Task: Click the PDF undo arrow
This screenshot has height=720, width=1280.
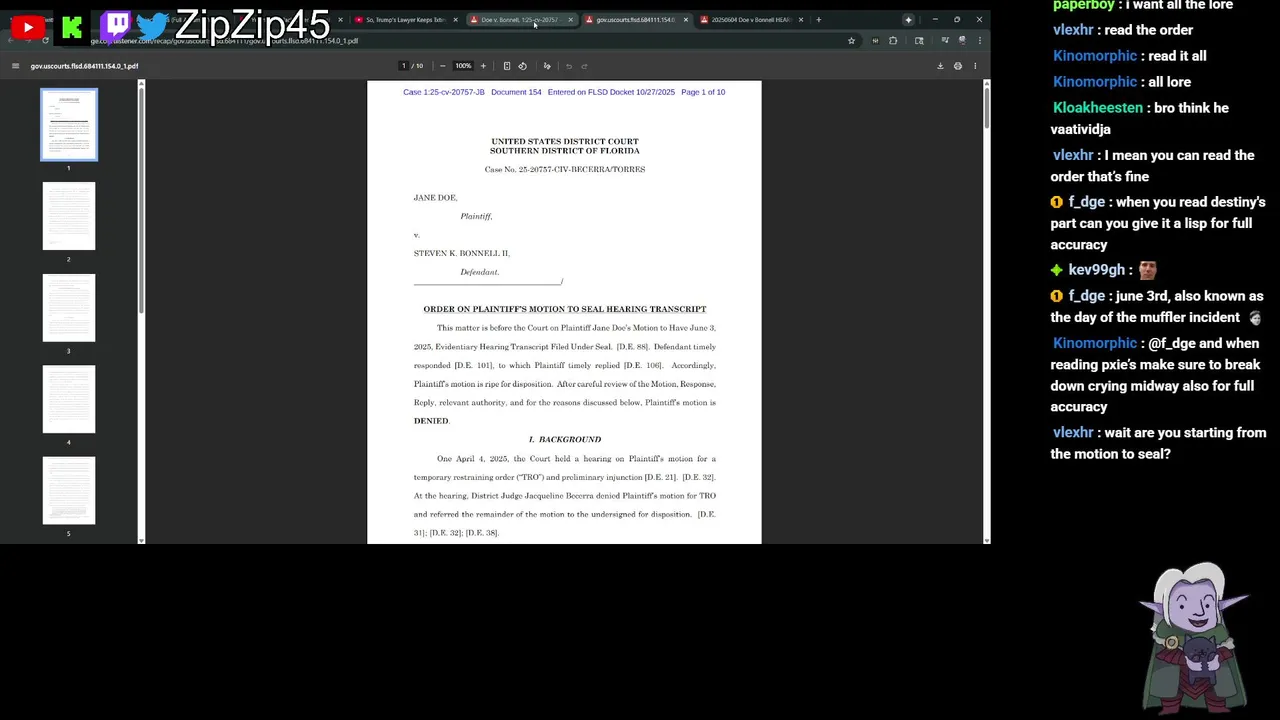Action: point(569,66)
